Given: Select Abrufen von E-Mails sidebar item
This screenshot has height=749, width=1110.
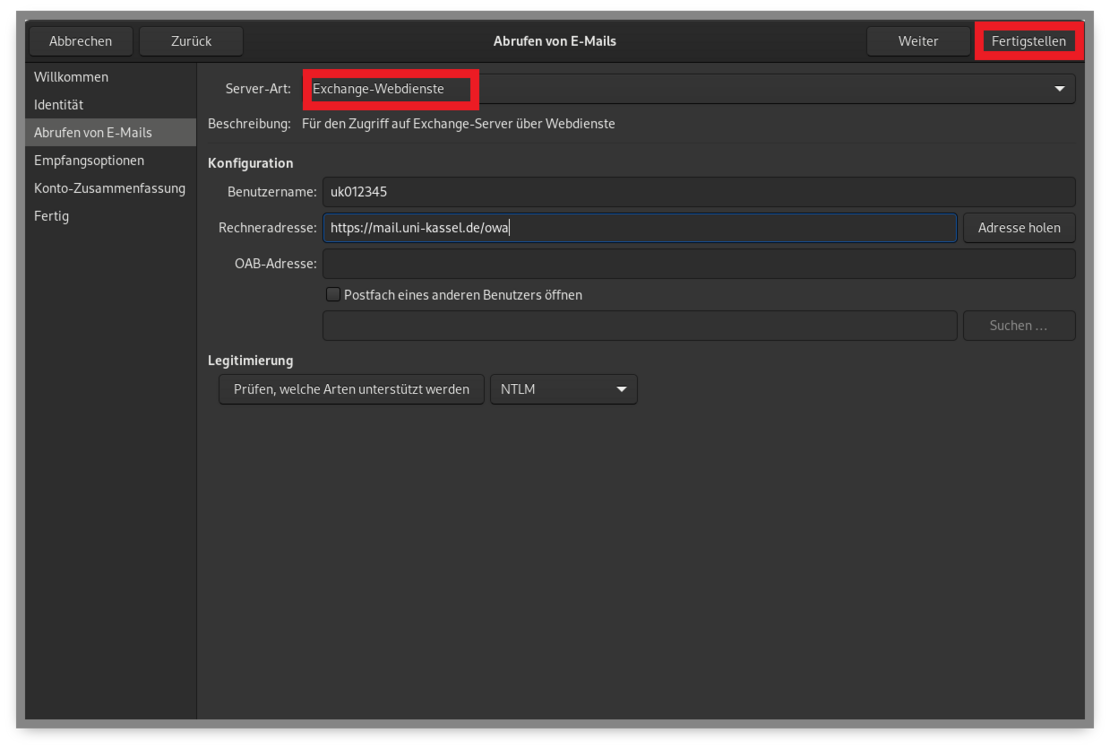Looking at the screenshot, I should (93, 132).
